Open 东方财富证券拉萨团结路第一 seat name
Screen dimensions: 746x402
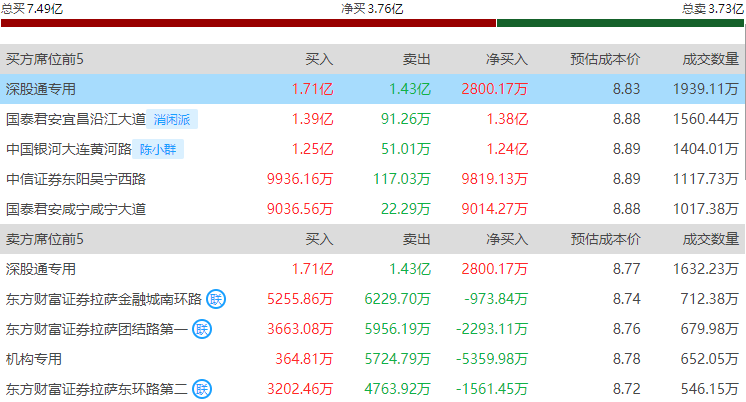click(x=97, y=329)
